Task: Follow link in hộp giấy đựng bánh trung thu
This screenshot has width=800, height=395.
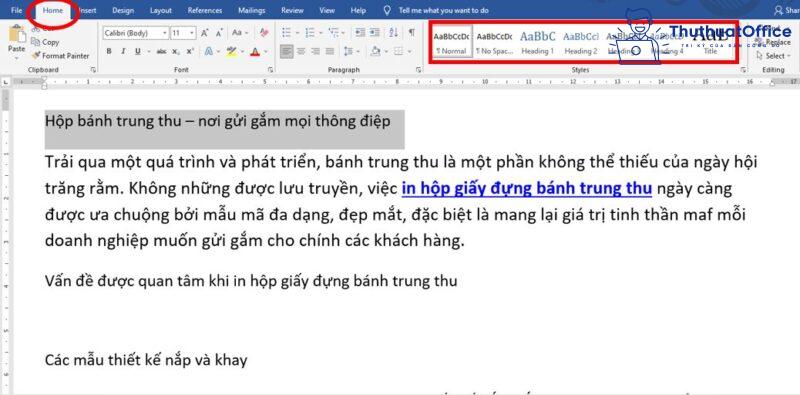Action: point(527,189)
